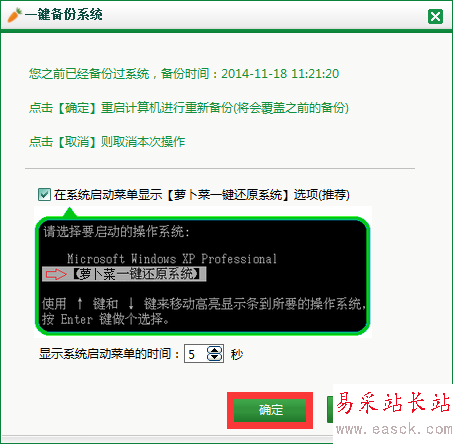This screenshot has width=453, height=444.
Task: Confirm backup with the 确定 button
Action: (x=270, y=410)
